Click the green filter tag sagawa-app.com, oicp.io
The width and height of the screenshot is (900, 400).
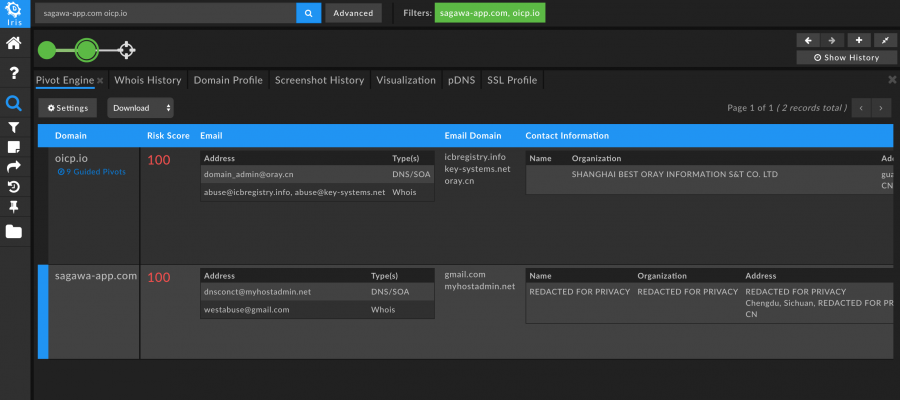click(x=490, y=13)
